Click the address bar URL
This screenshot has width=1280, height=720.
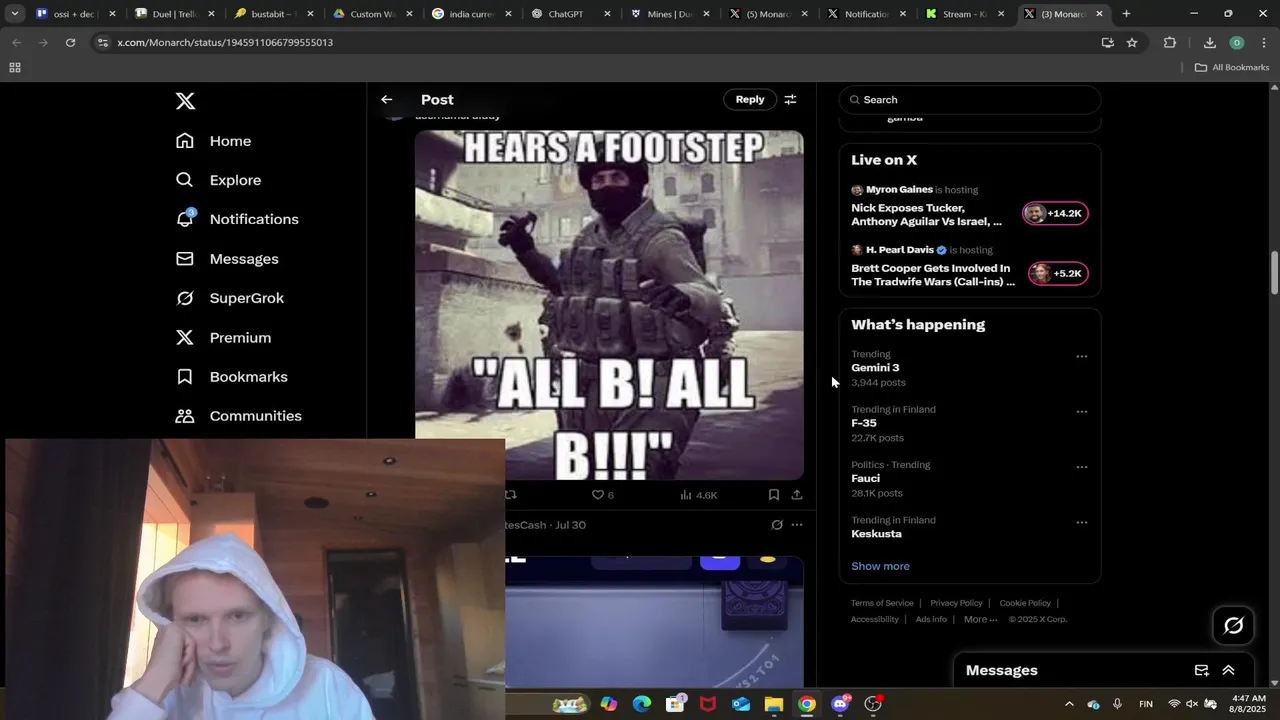[x=225, y=43]
